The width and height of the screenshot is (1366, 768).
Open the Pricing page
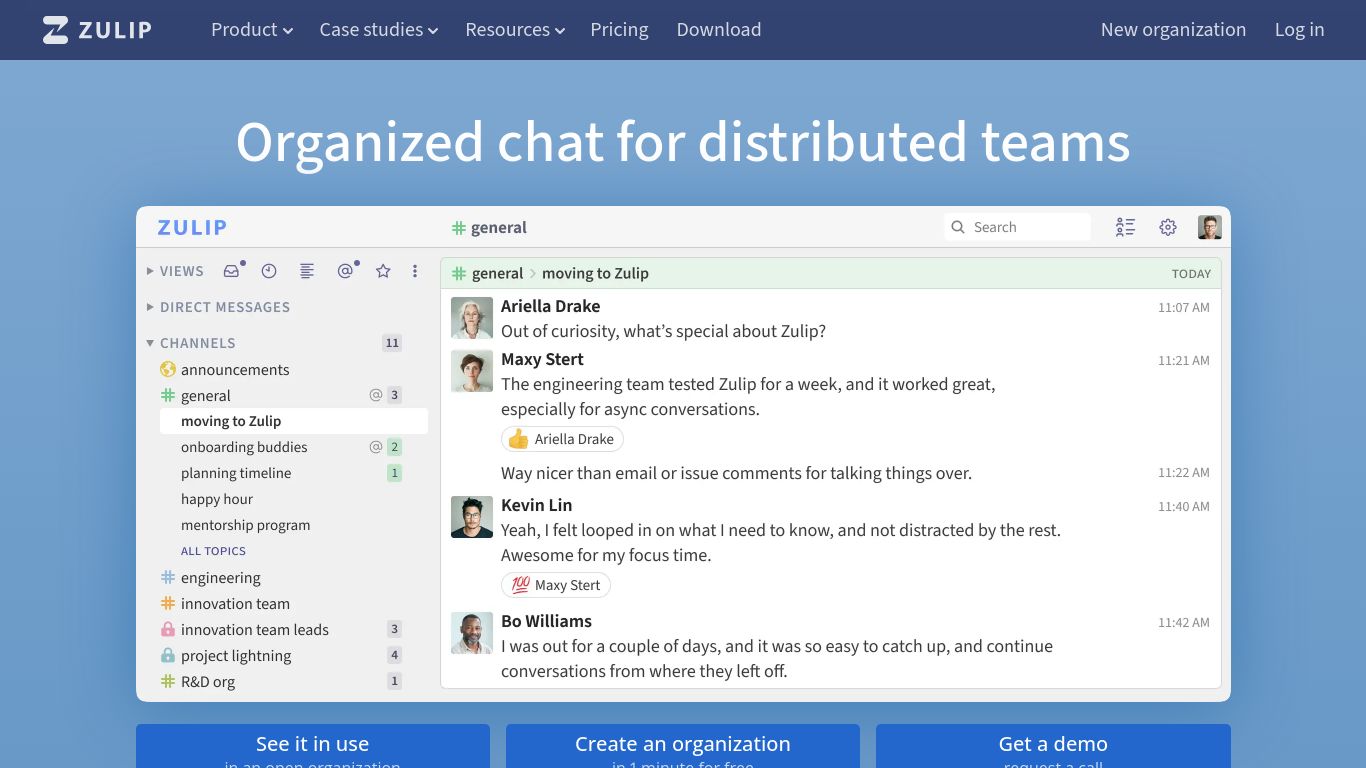[x=619, y=30]
